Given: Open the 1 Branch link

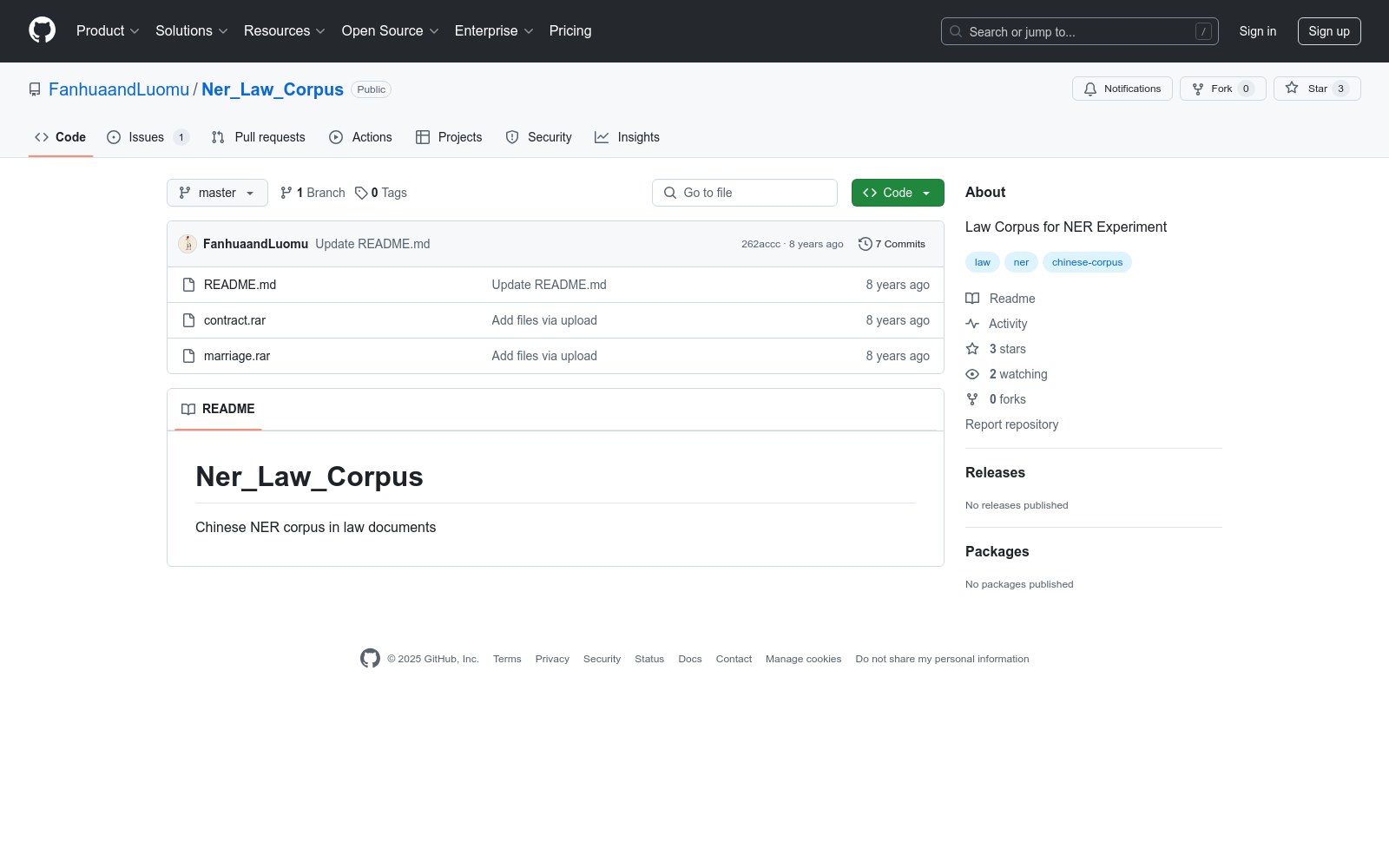Looking at the screenshot, I should point(313,193).
